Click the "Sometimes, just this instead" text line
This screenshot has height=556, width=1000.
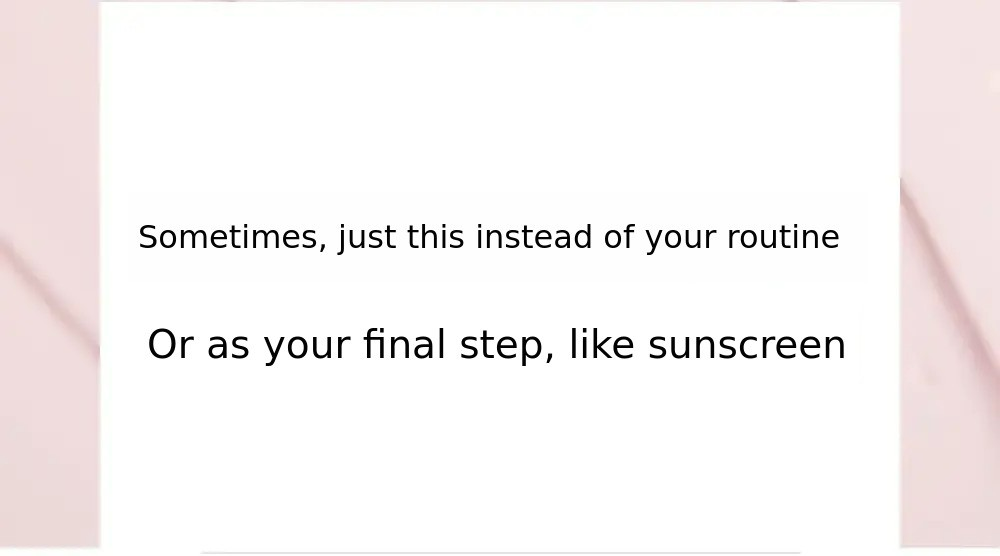click(x=488, y=238)
